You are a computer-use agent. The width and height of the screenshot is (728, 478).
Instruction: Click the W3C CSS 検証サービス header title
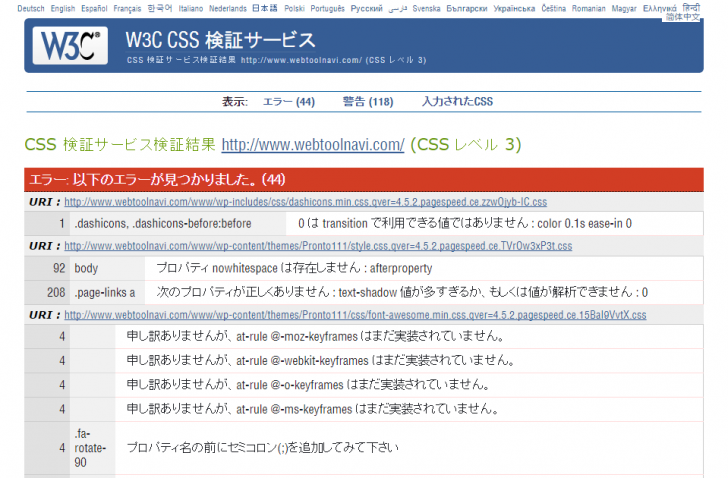[x=221, y=40]
